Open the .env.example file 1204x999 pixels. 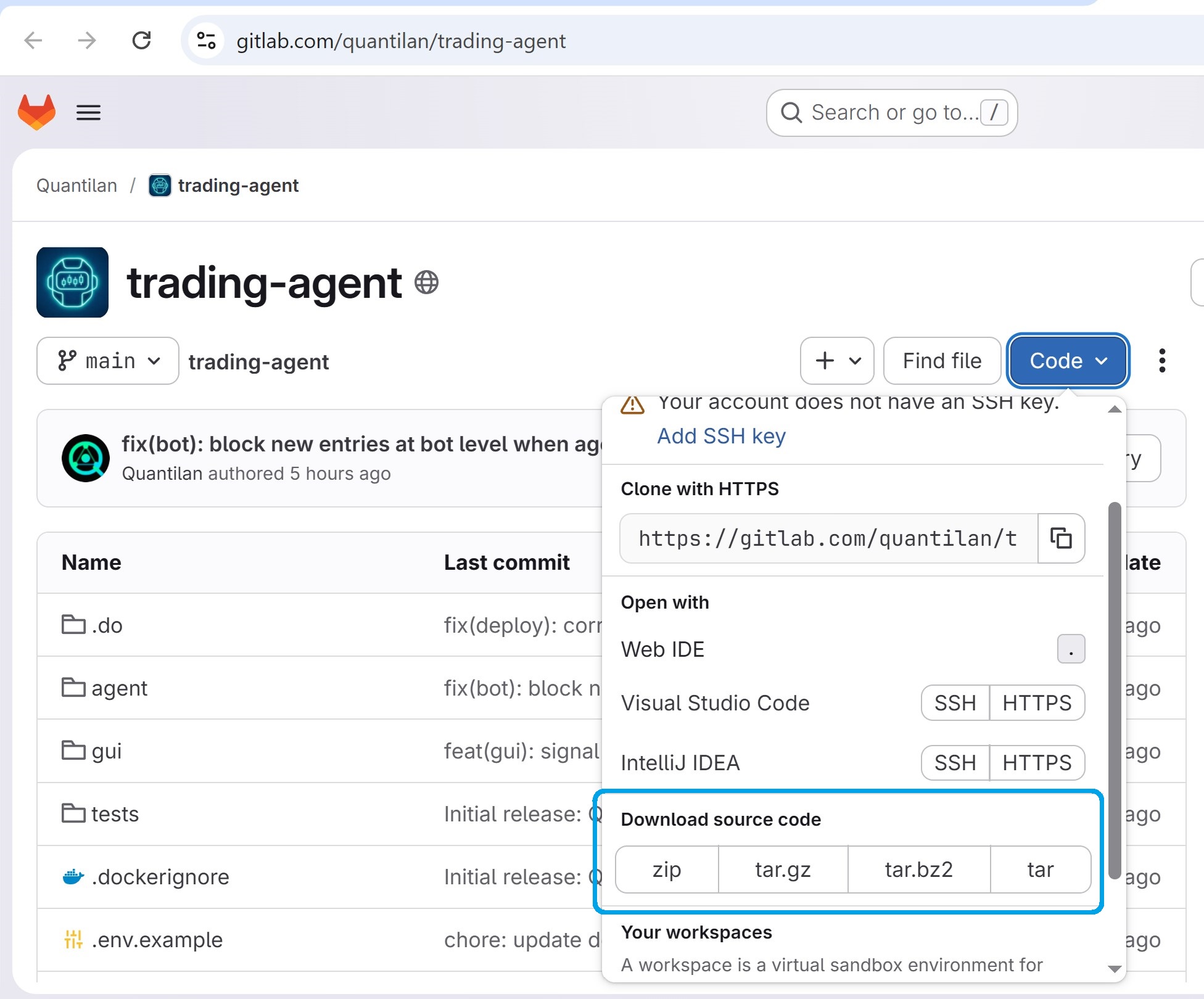[157, 940]
